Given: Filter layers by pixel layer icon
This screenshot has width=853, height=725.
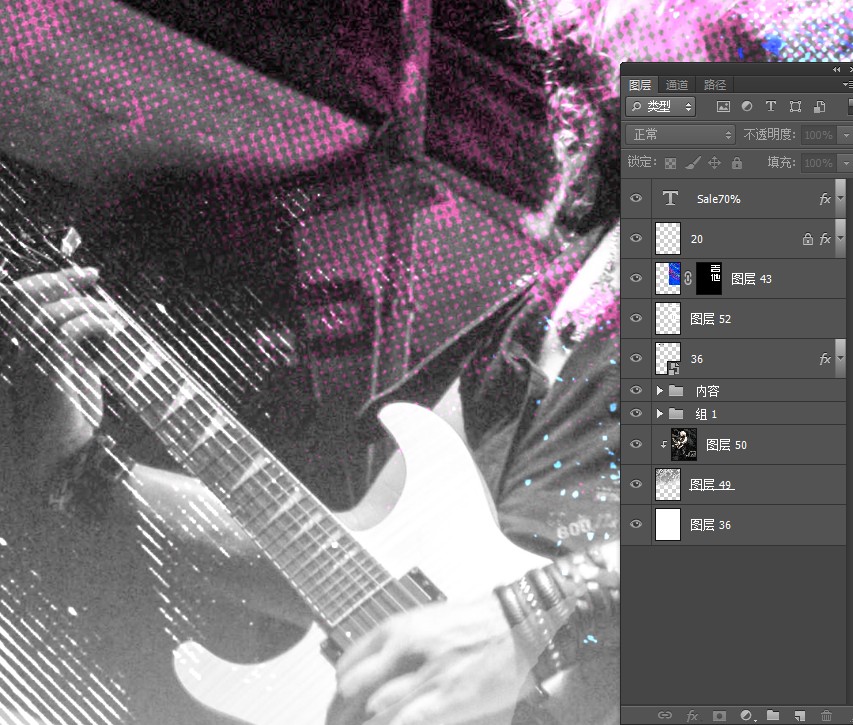Looking at the screenshot, I should click(723, 107).
